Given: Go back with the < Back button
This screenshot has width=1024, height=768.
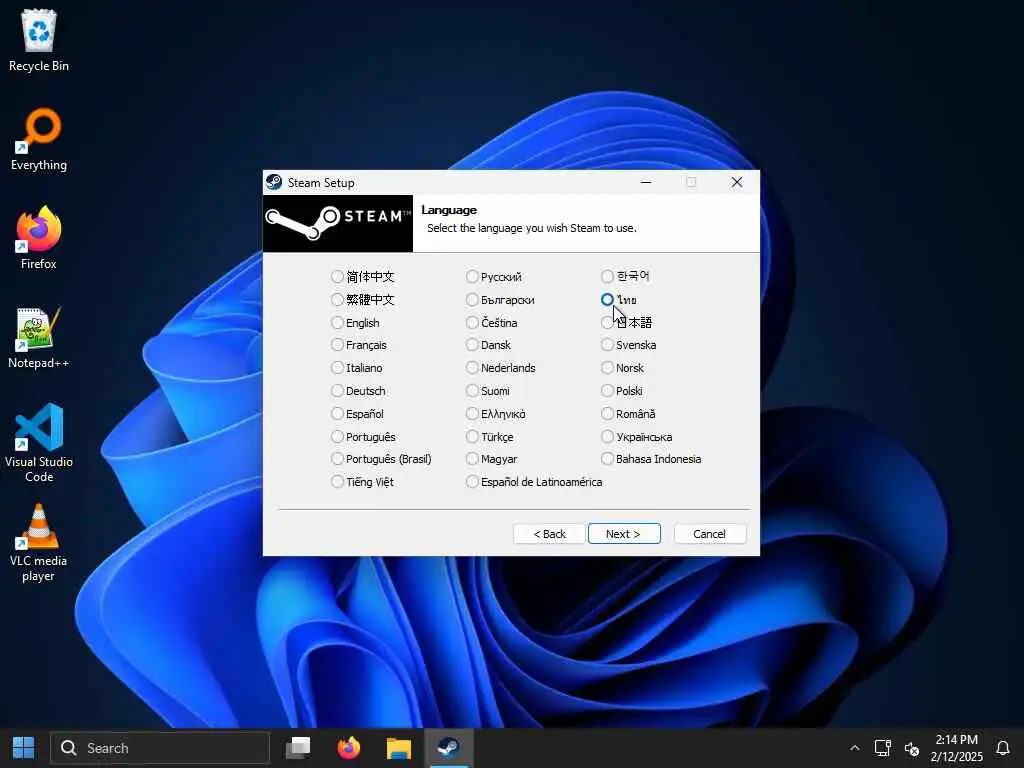Looking at the screenshot, I should click(549, 534).
